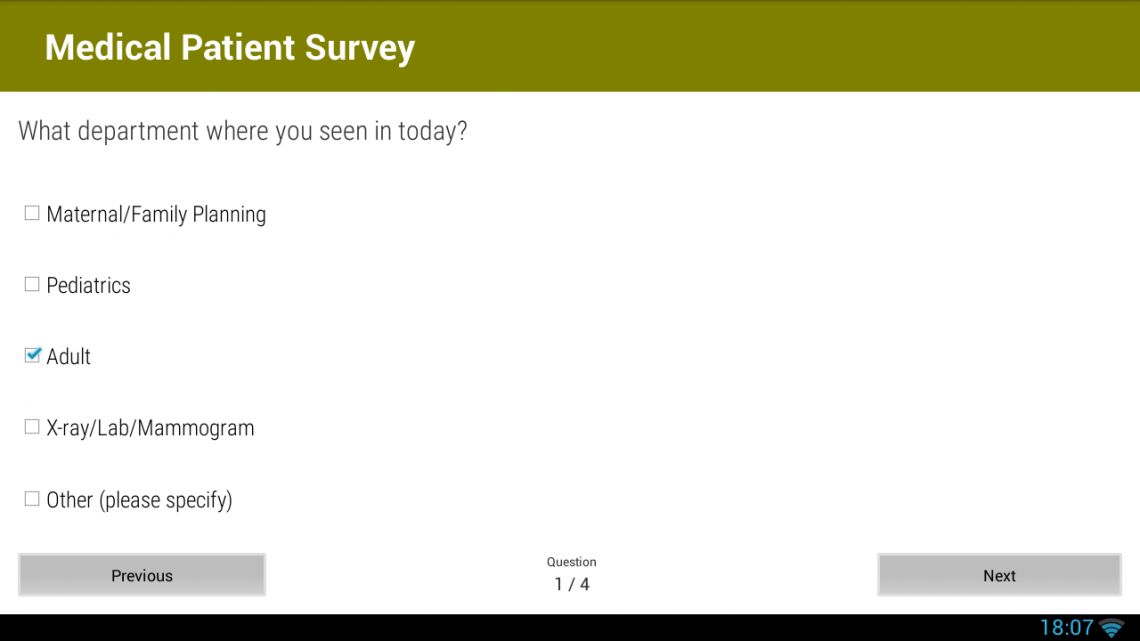Image resolution: width=1140 pixels, height=641 pixels.
Task: Tap the Adult option label
Action: (69, 357)
